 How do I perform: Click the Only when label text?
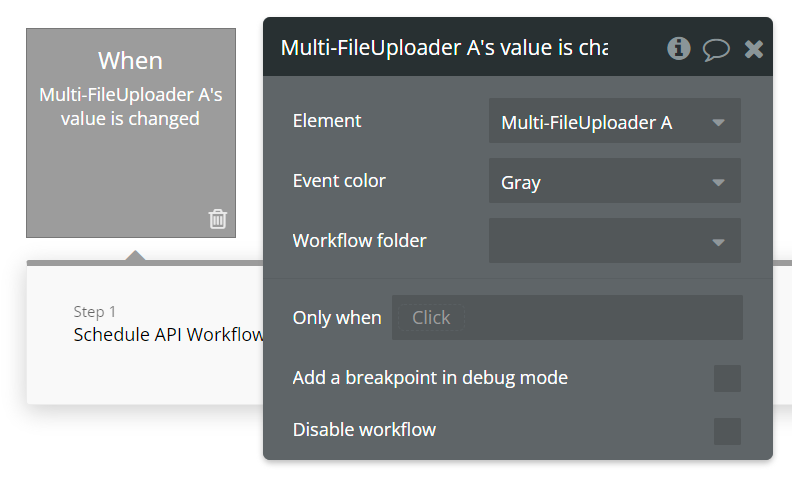(337, 318)
